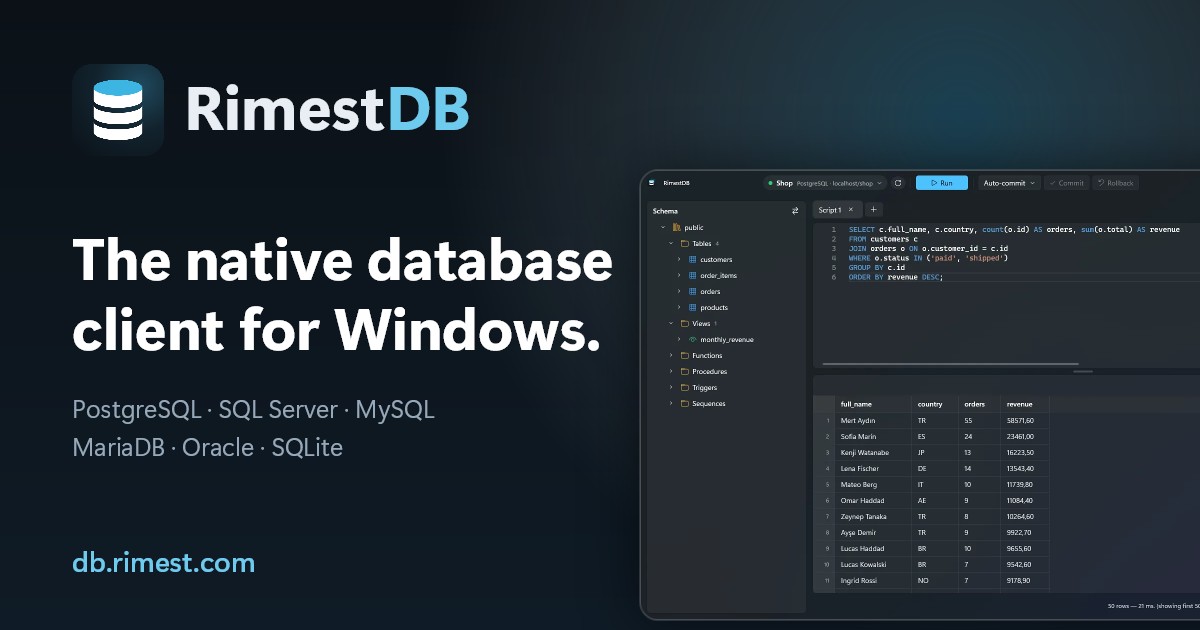The width and height of the screenshot is (1200, 630).
Task: Click the Functions folder icon
Action: (685, 355)
